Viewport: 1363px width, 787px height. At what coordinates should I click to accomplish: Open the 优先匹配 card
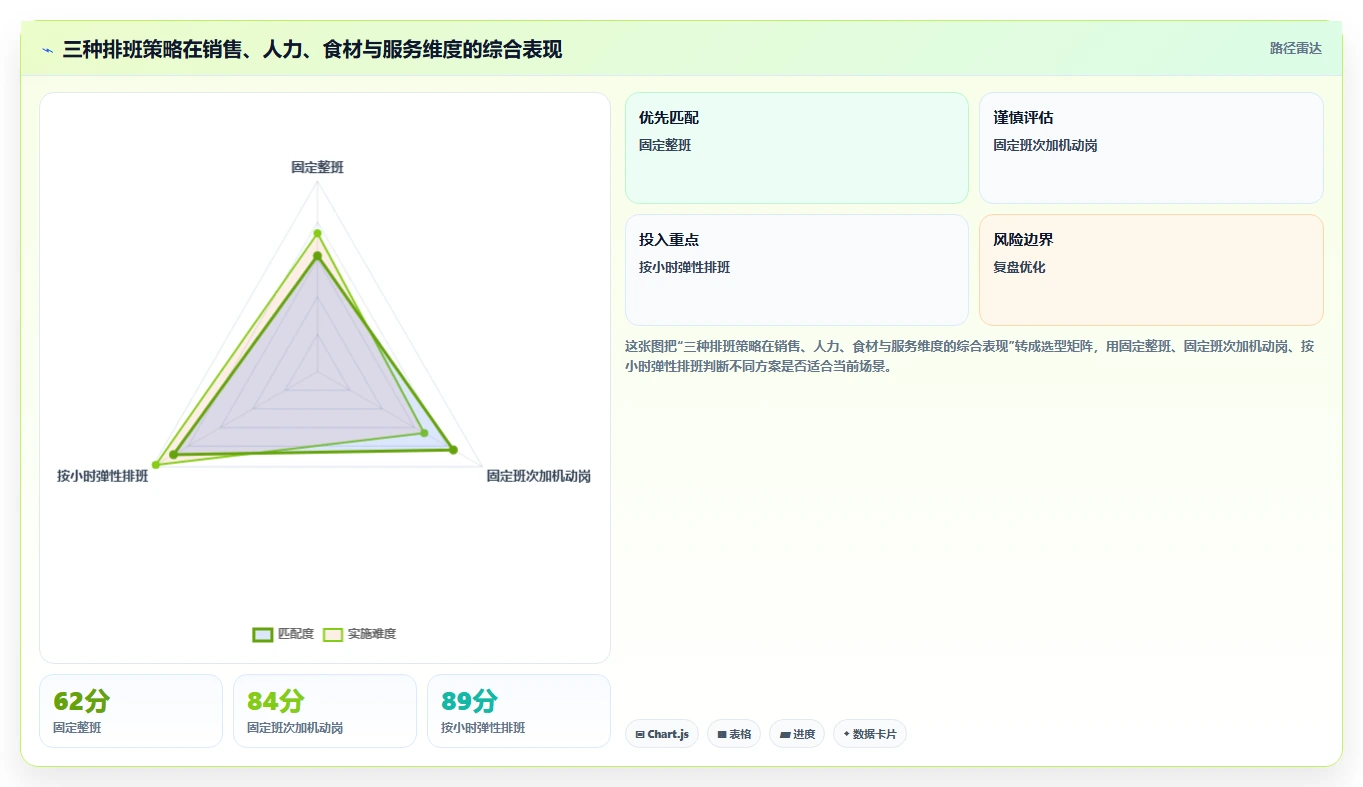(797, 148)
